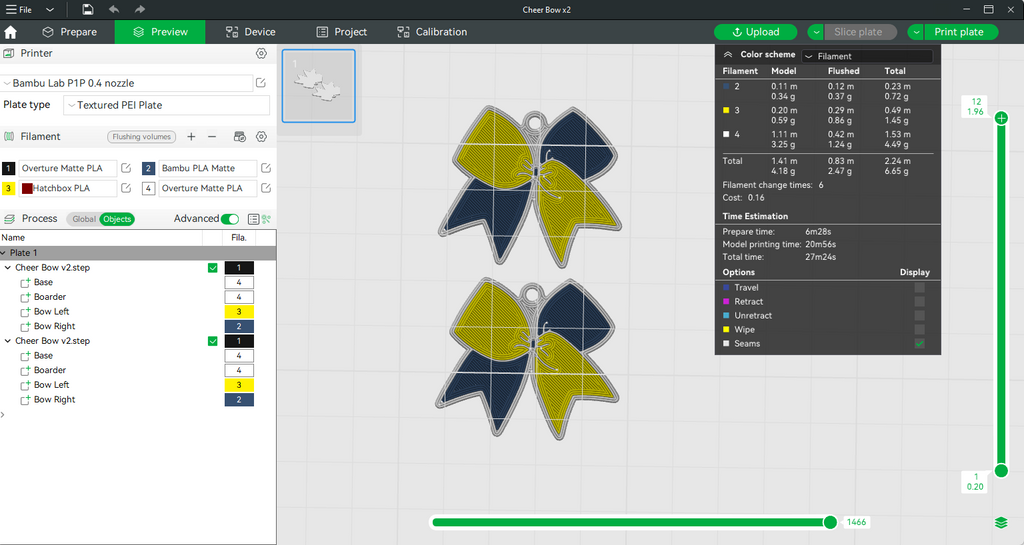Click the save project icon
The image size is (1024, 545).
(88, 10)
